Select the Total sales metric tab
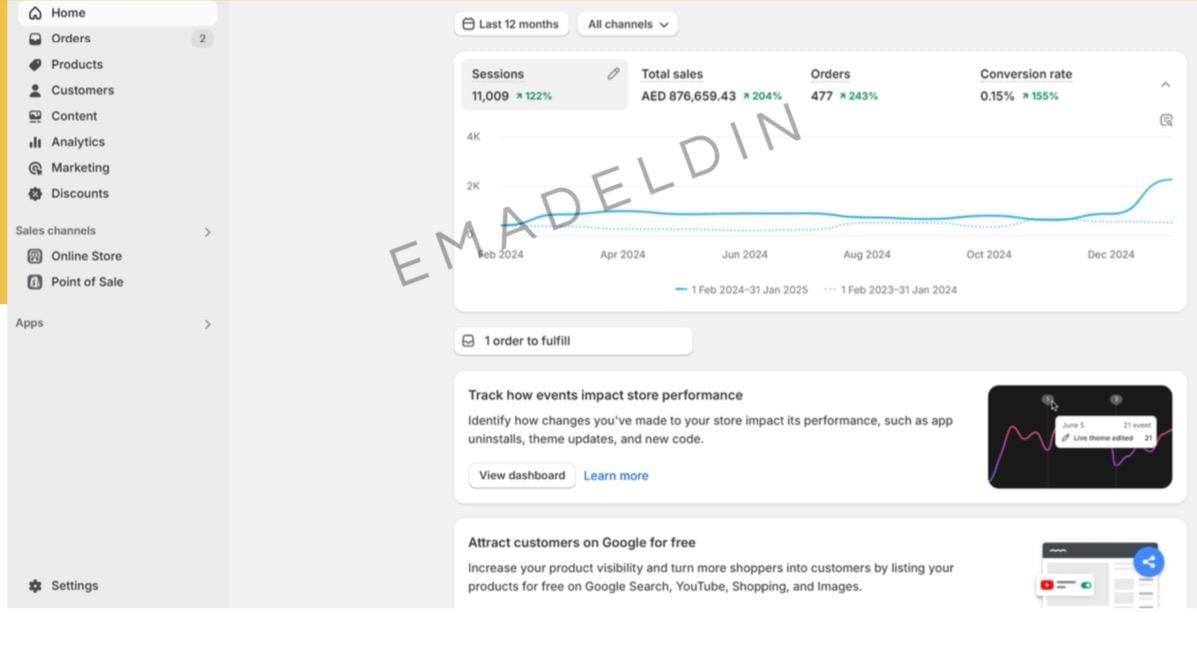The height and width of the screenshot is (651, 1197). (x=711, y=85)
